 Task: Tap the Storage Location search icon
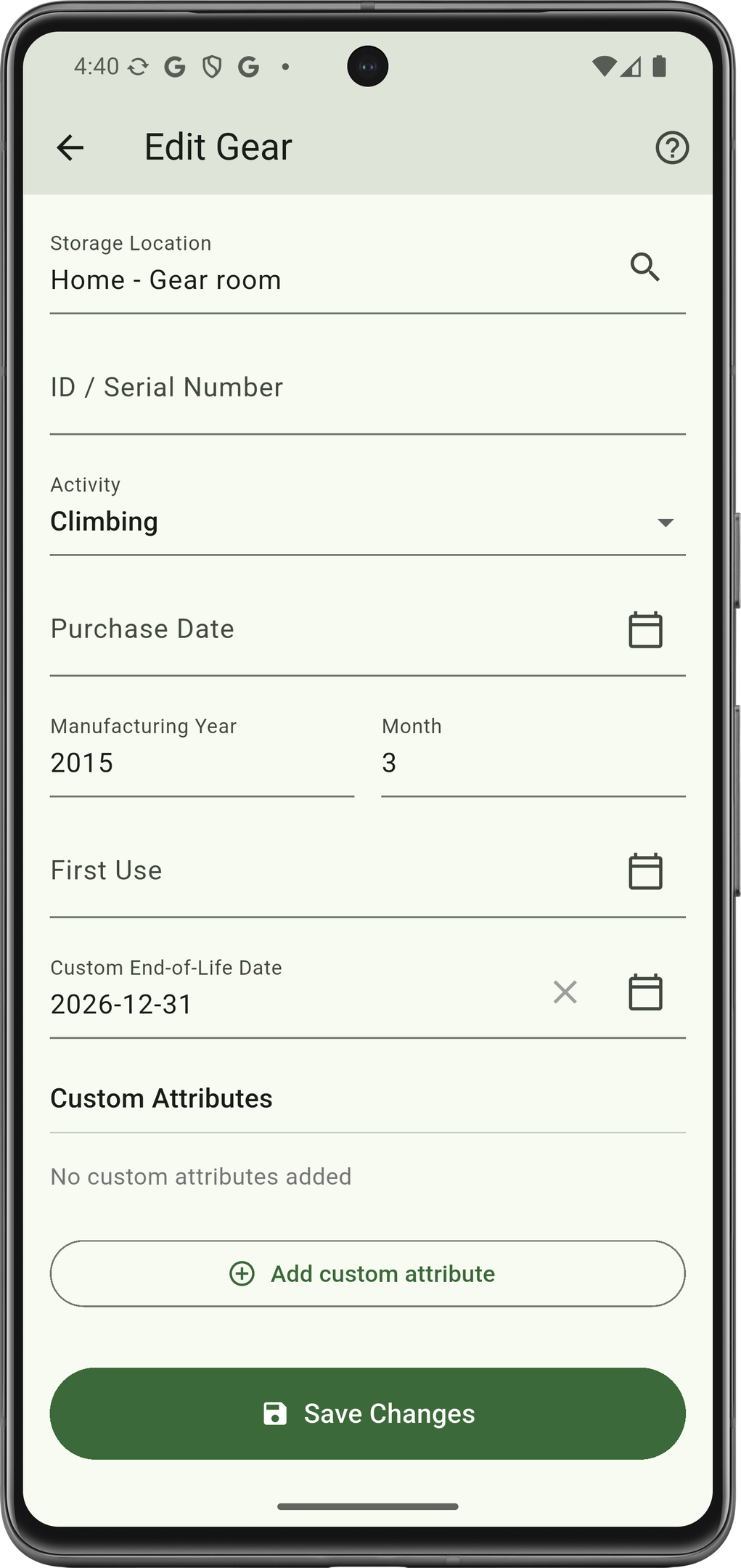(x=644, y=267)
